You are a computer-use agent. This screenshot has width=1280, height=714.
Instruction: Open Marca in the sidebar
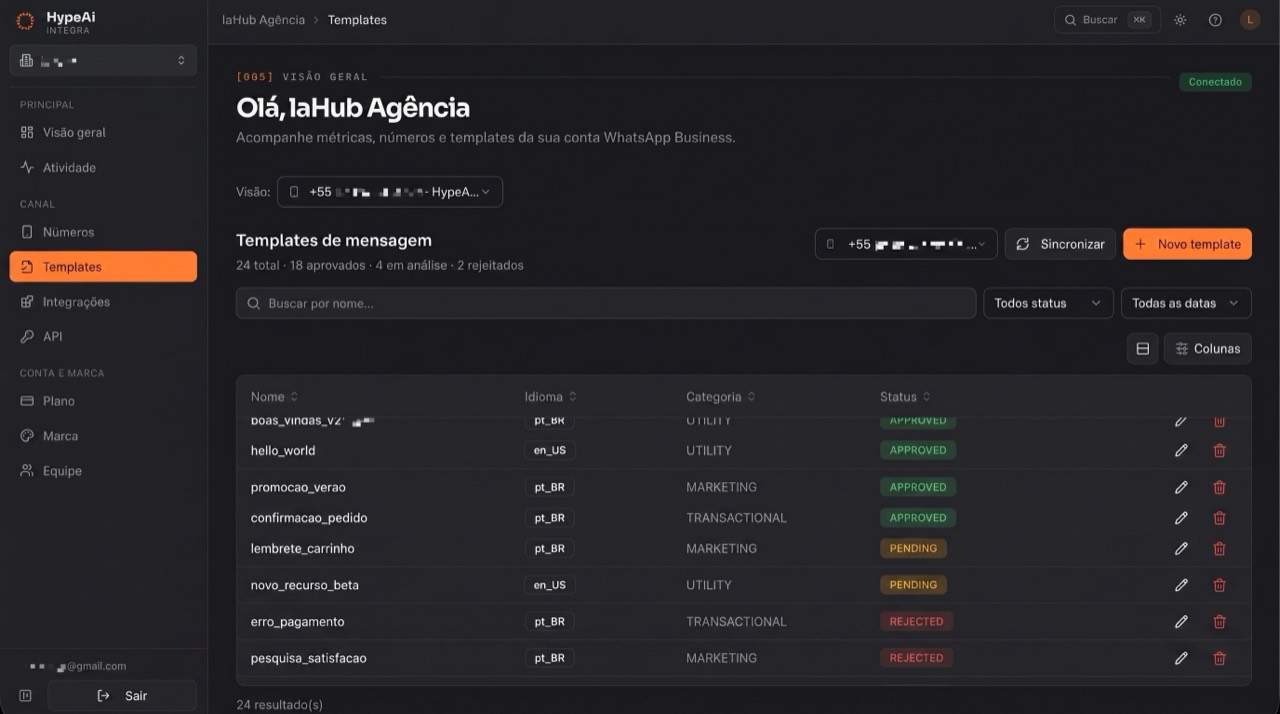(103, 436)
